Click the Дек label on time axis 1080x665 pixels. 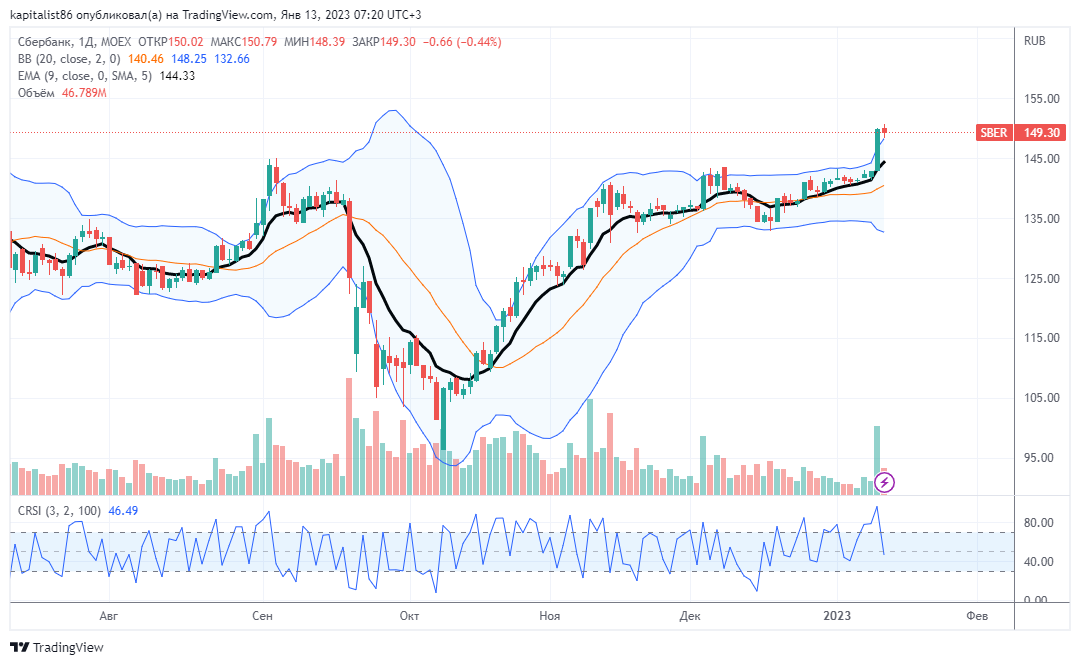[690, 615]
